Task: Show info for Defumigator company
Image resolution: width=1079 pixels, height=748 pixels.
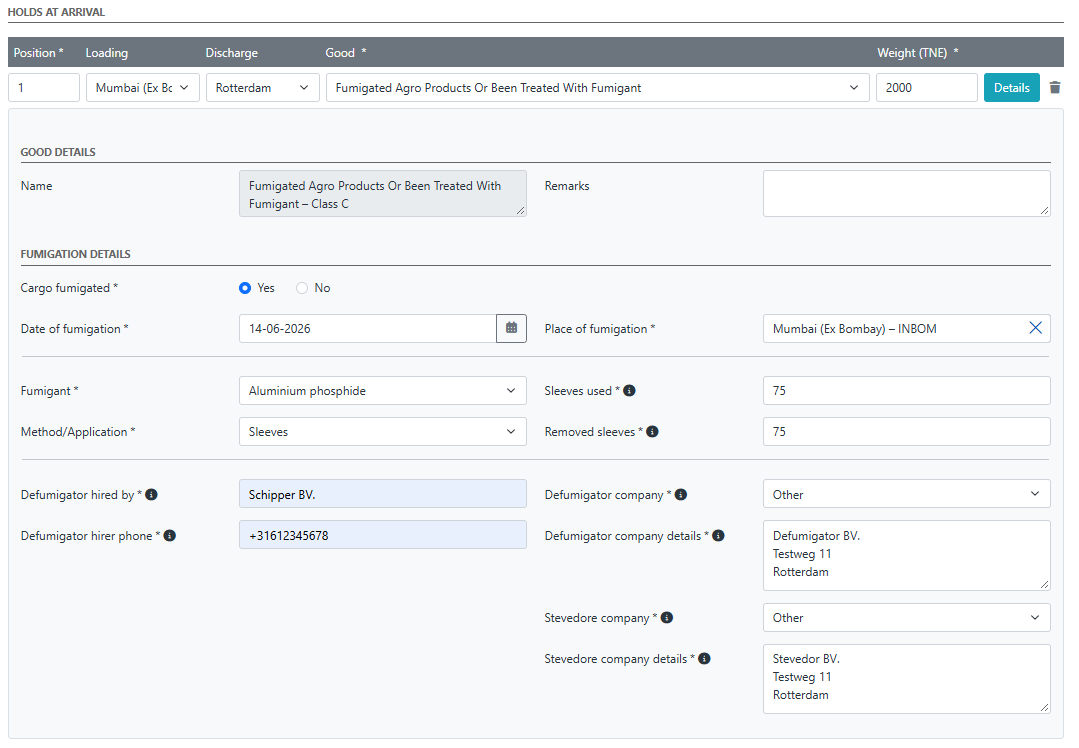Action: (x=681, y=494)
